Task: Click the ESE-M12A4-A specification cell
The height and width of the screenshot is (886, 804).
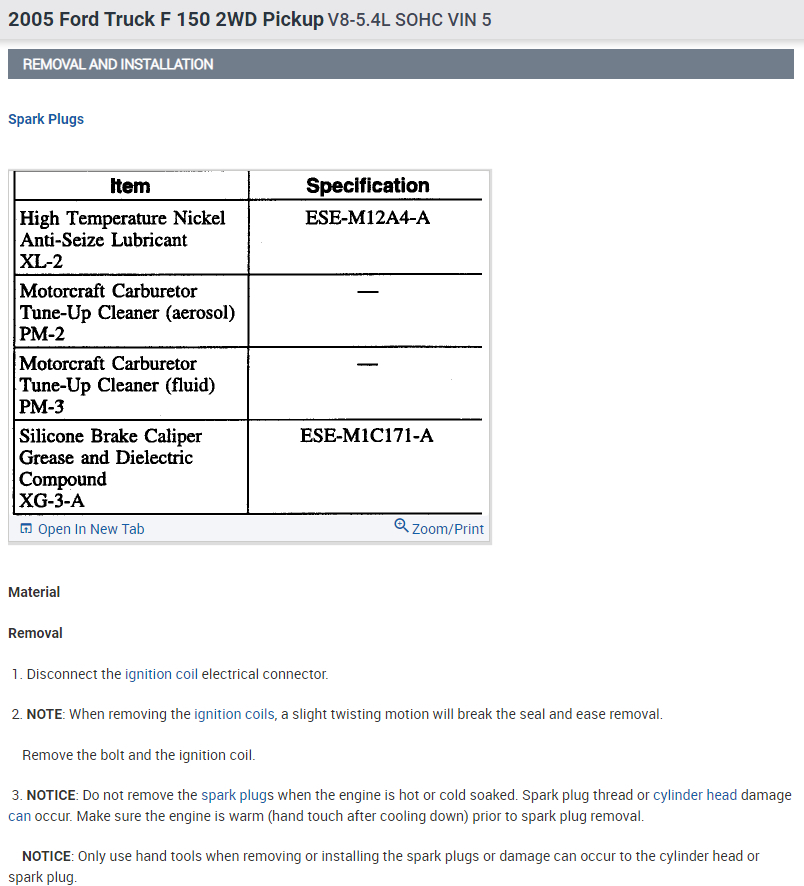Action: tap(367, 218)
